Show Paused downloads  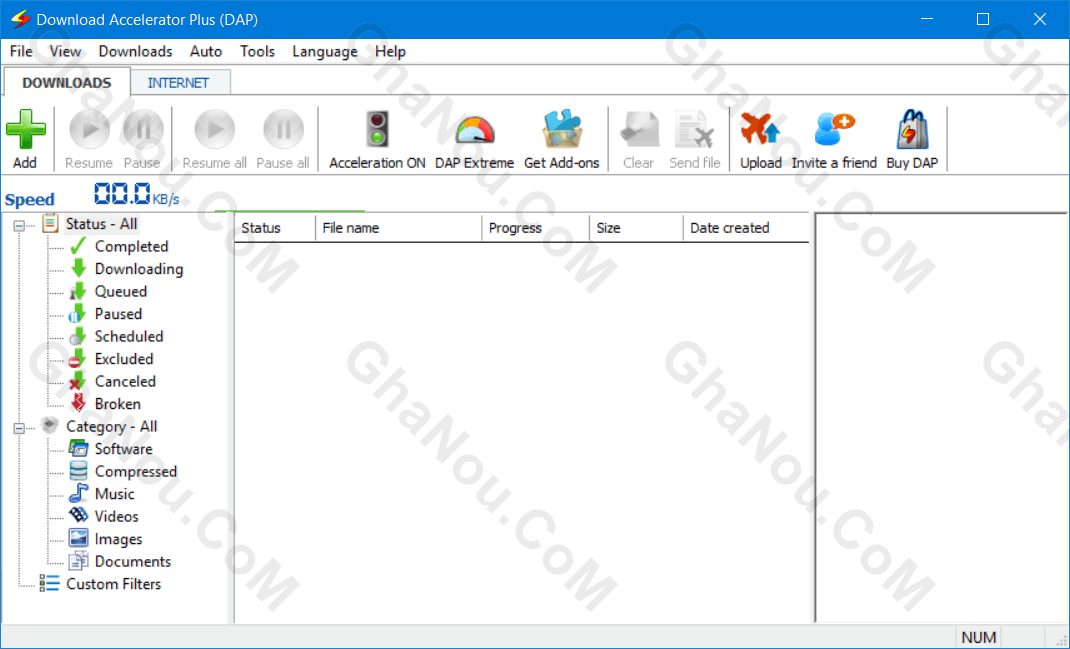click(x=118, y=314)
